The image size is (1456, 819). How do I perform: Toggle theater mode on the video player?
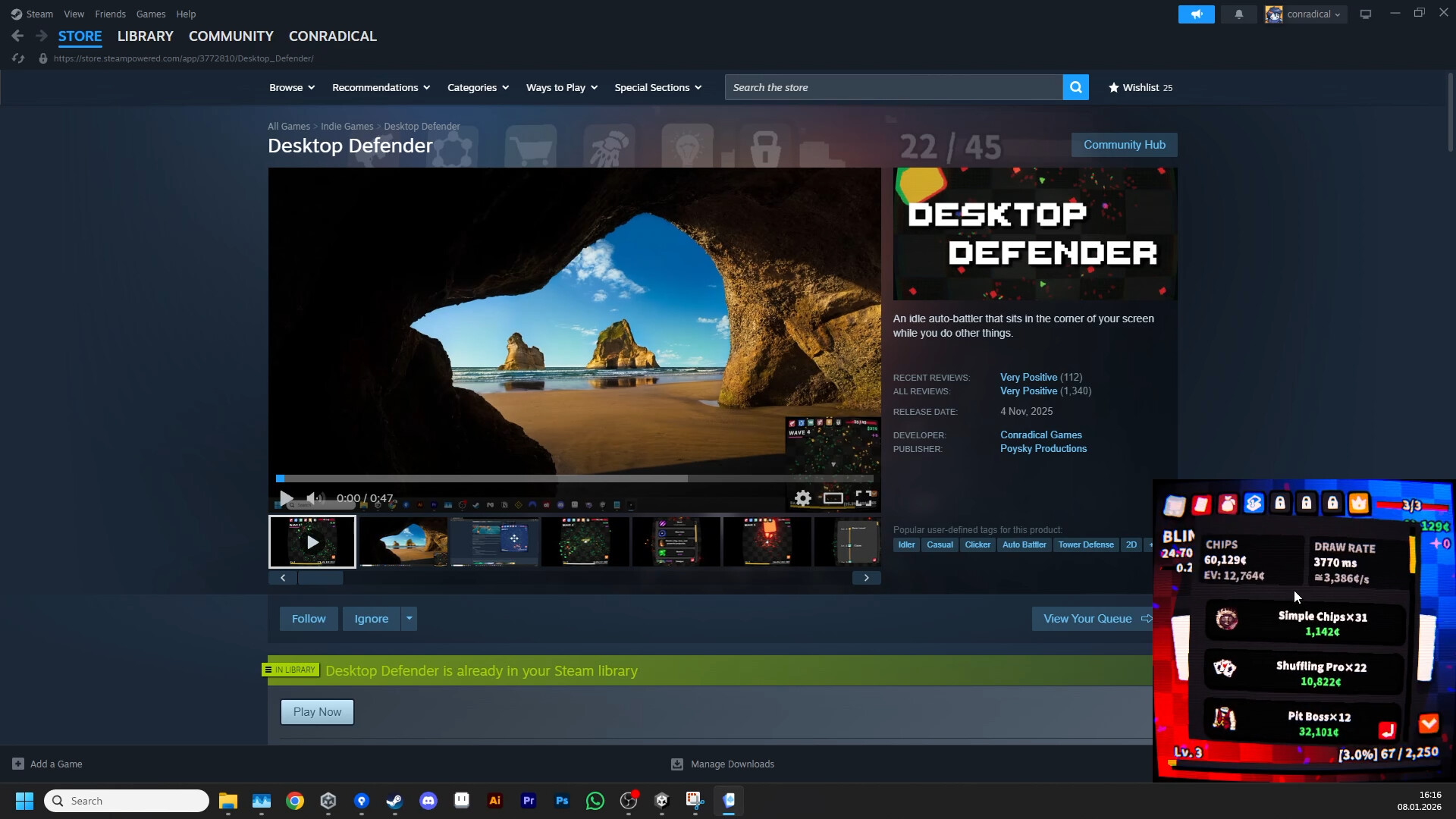point(833,498)
